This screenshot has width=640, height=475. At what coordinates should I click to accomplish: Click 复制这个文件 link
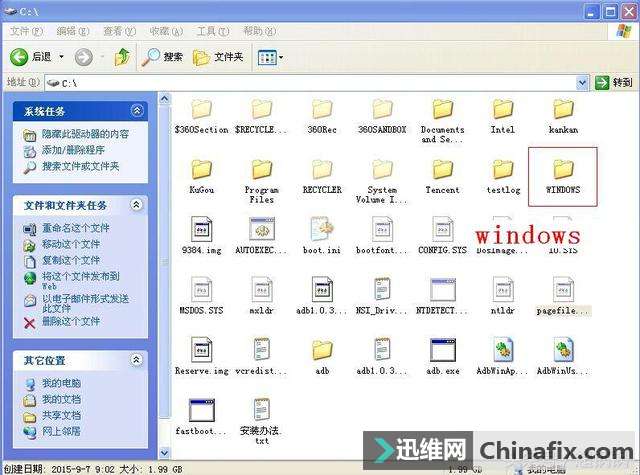click(x=71, y=260)
